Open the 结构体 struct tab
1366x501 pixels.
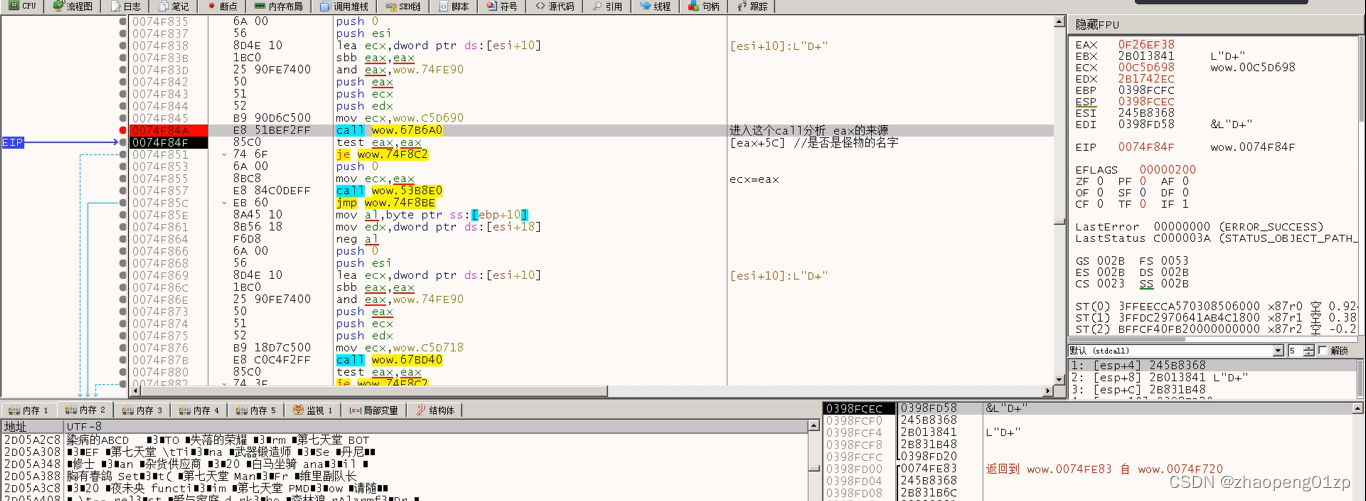pos(435,410)
